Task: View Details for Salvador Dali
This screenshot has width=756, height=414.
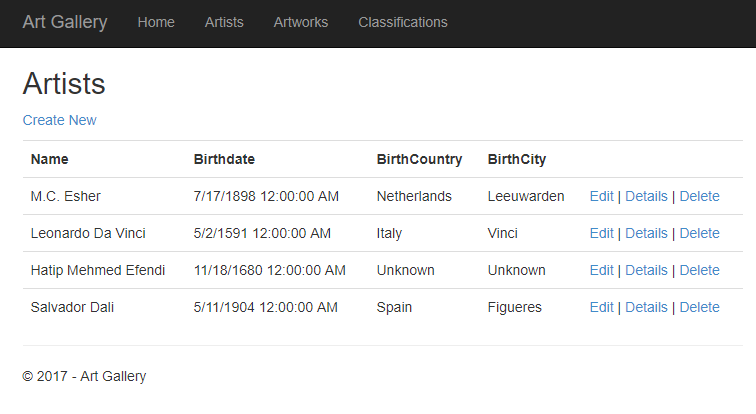Action: point(646,307)
